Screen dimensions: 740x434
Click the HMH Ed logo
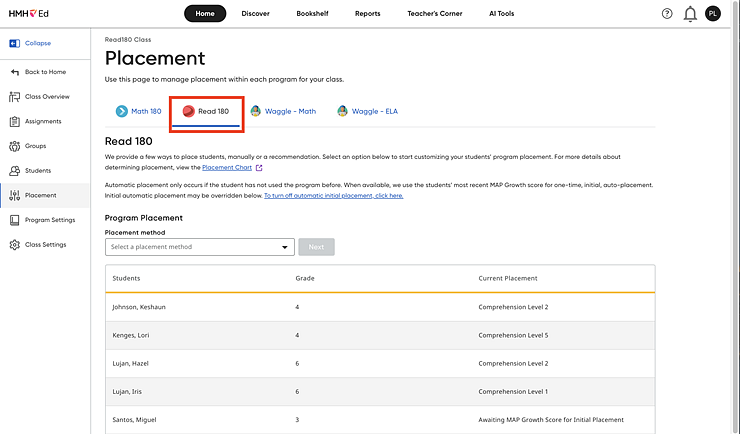28,14
